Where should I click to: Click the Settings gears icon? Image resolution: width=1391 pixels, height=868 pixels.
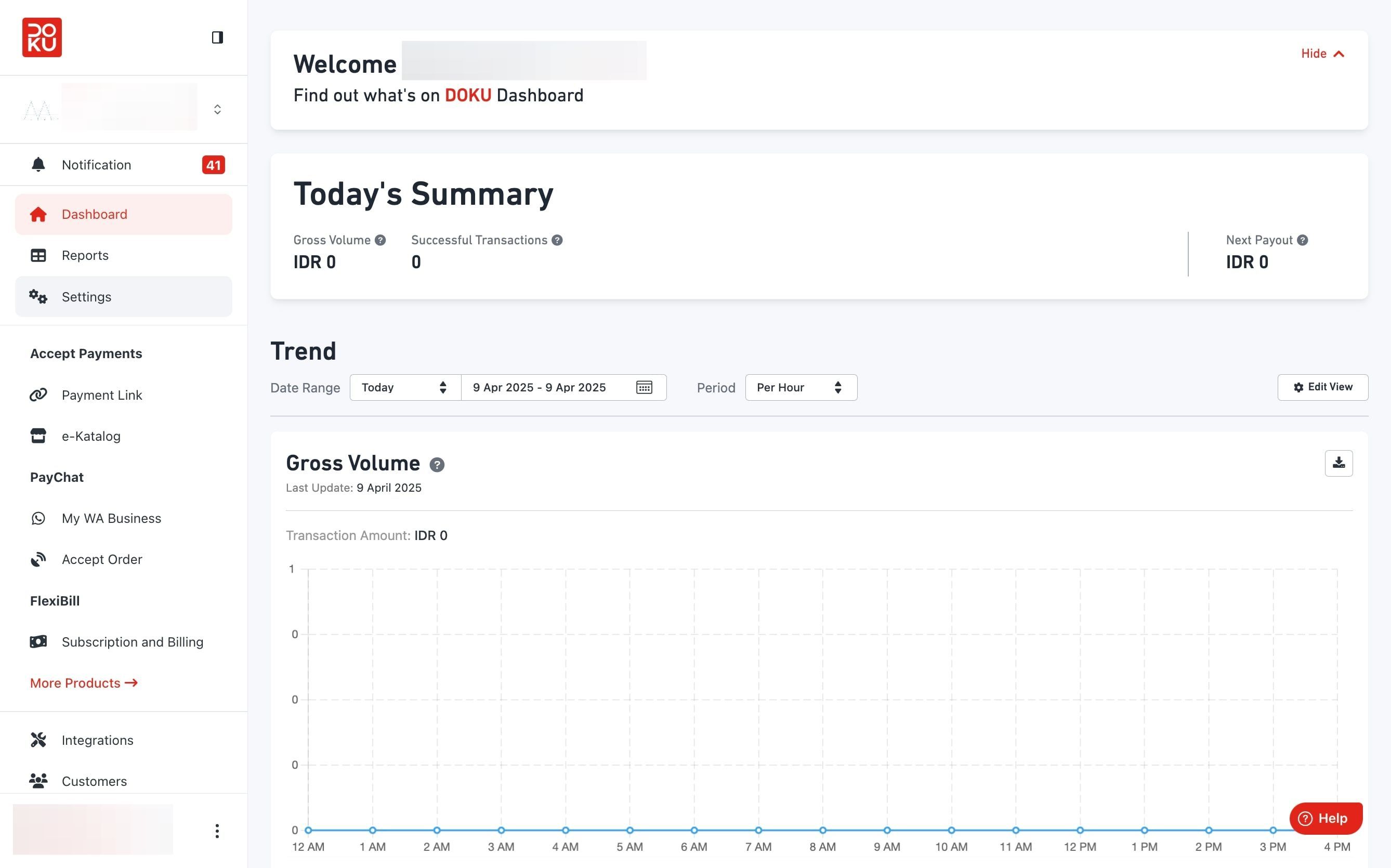click(x=38, y=296)
